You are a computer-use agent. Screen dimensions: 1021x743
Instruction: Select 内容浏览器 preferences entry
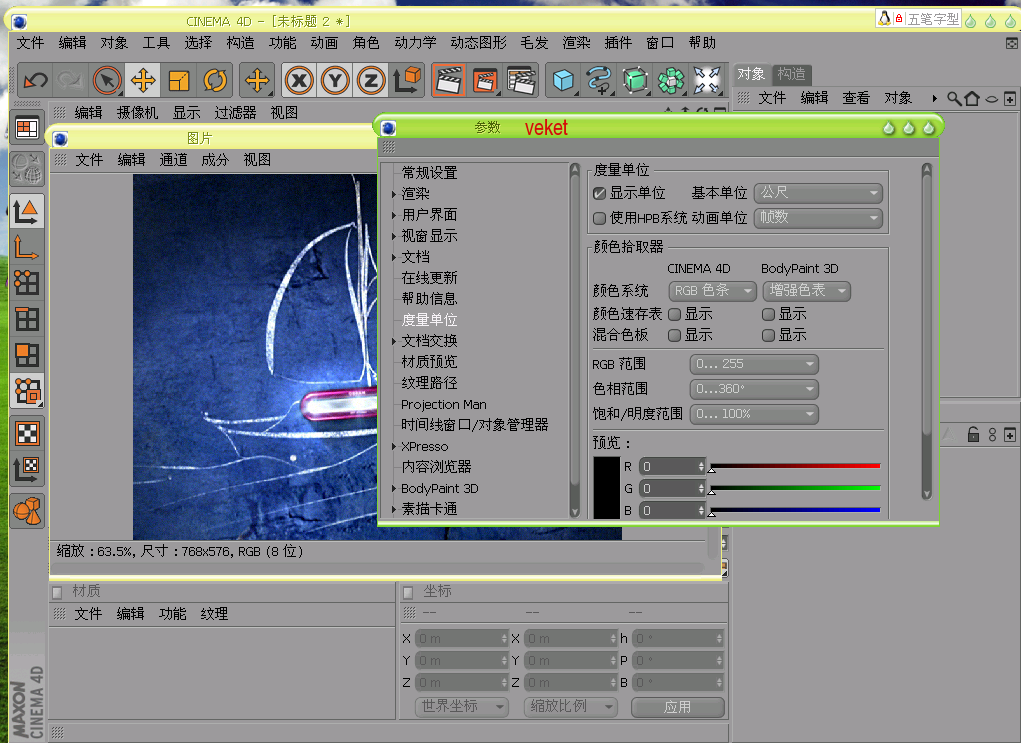click(436, 467)
